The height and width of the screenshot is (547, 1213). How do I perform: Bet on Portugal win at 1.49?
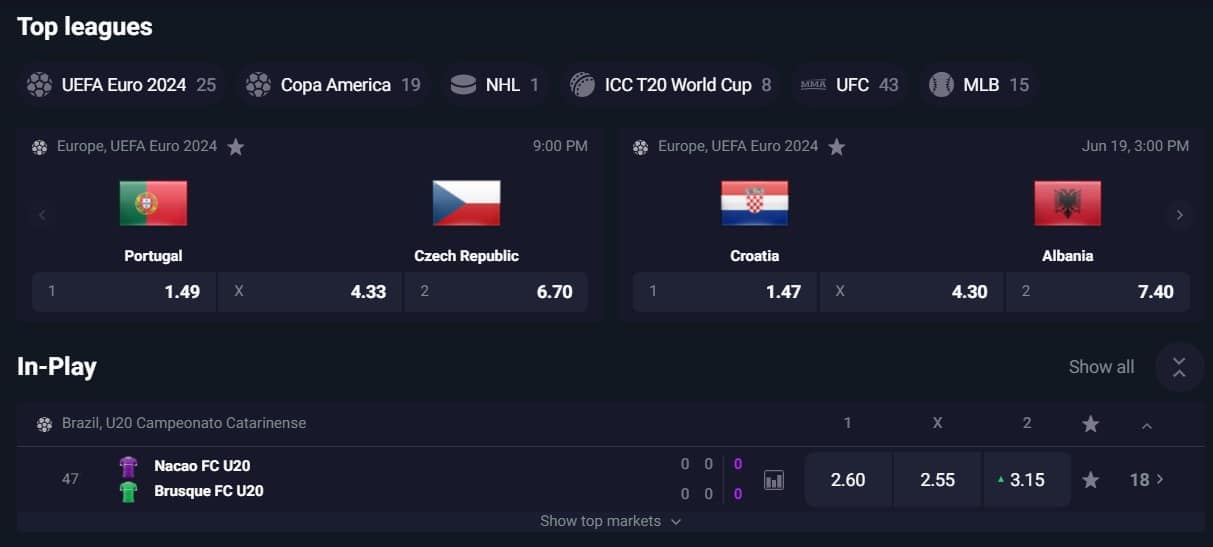(x=124, y=292)
